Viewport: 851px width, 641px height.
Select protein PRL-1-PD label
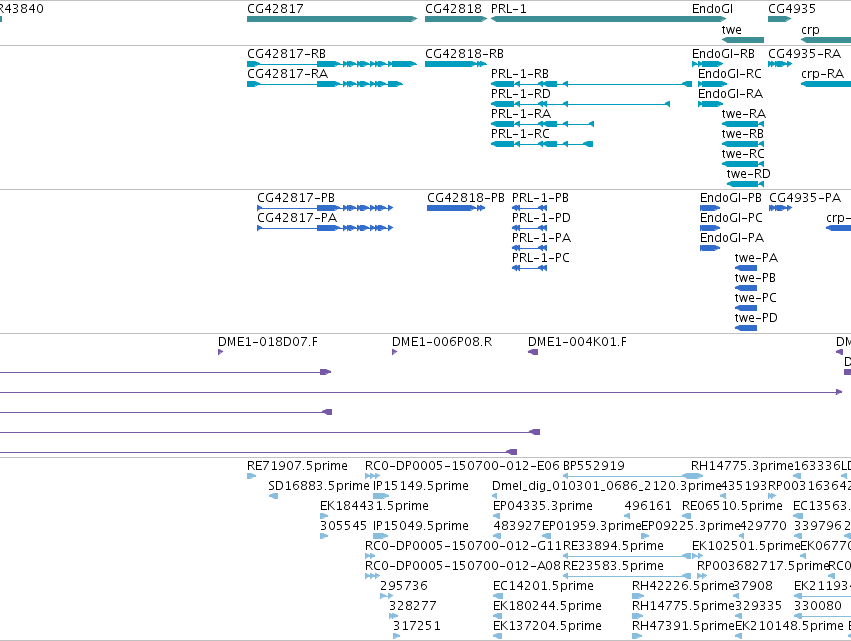coord(541,218)
